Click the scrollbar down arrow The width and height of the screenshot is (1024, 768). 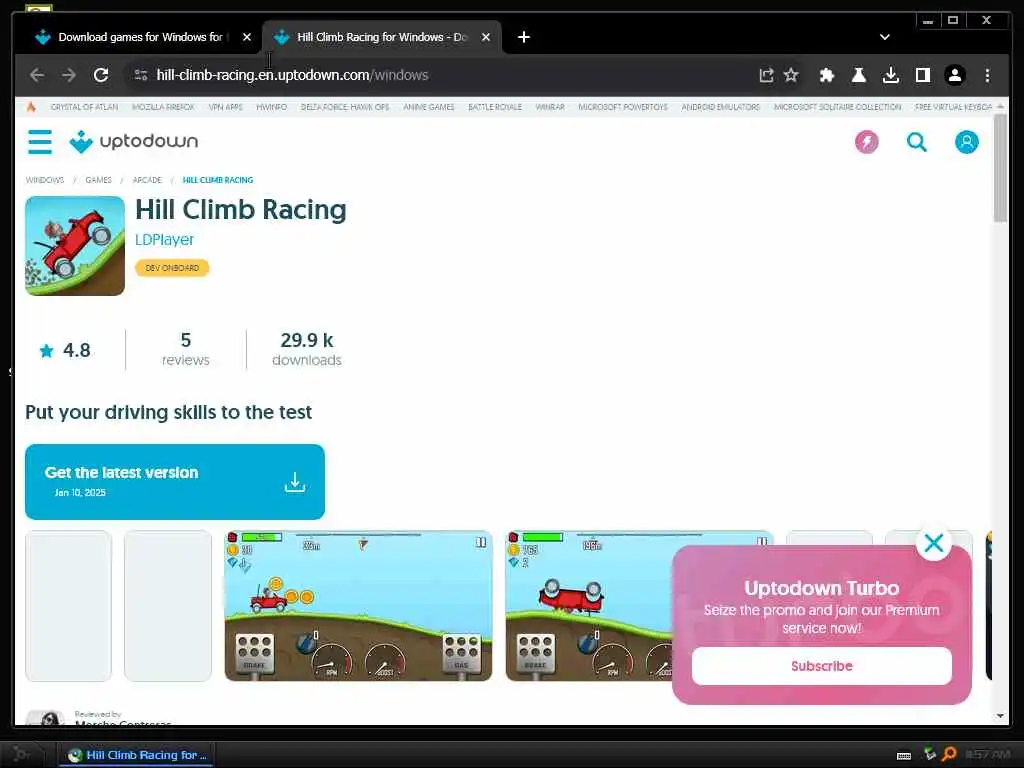click(1000, 716)
